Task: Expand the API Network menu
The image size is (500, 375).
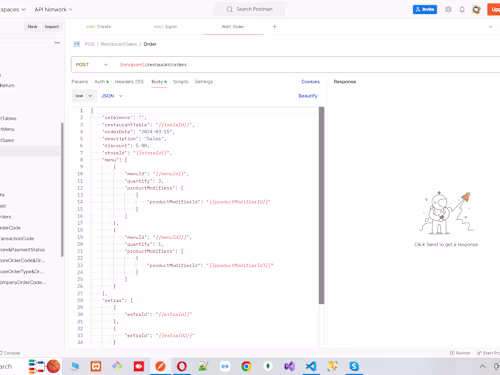Action: 53,9
